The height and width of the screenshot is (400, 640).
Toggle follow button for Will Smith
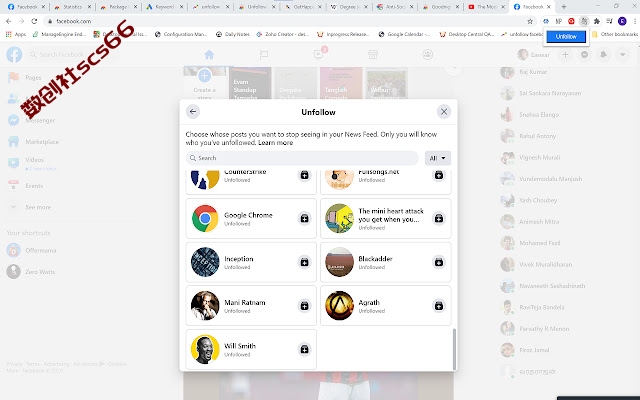pos(304,349)
